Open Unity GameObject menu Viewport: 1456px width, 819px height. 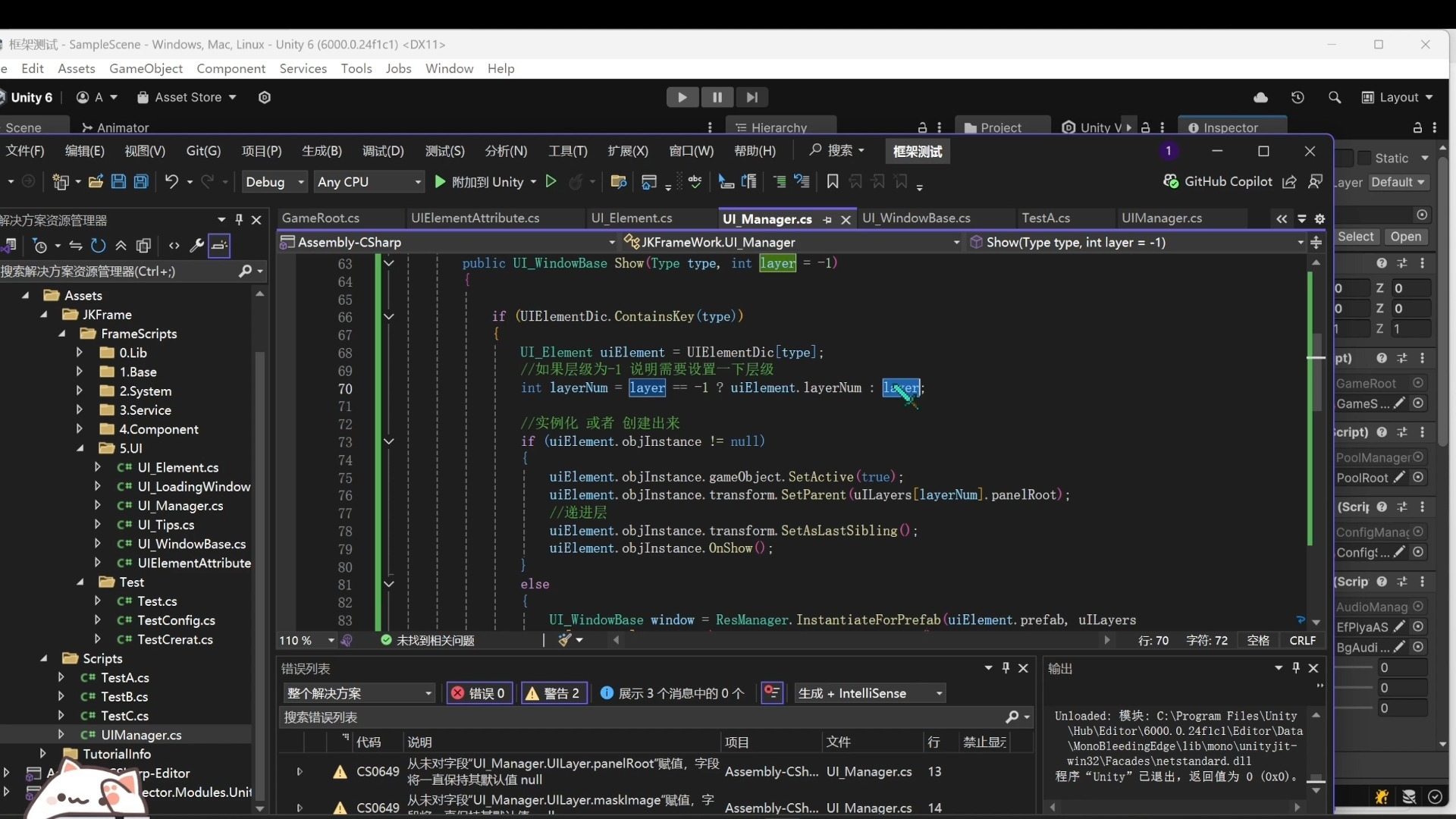coord(146,68)
